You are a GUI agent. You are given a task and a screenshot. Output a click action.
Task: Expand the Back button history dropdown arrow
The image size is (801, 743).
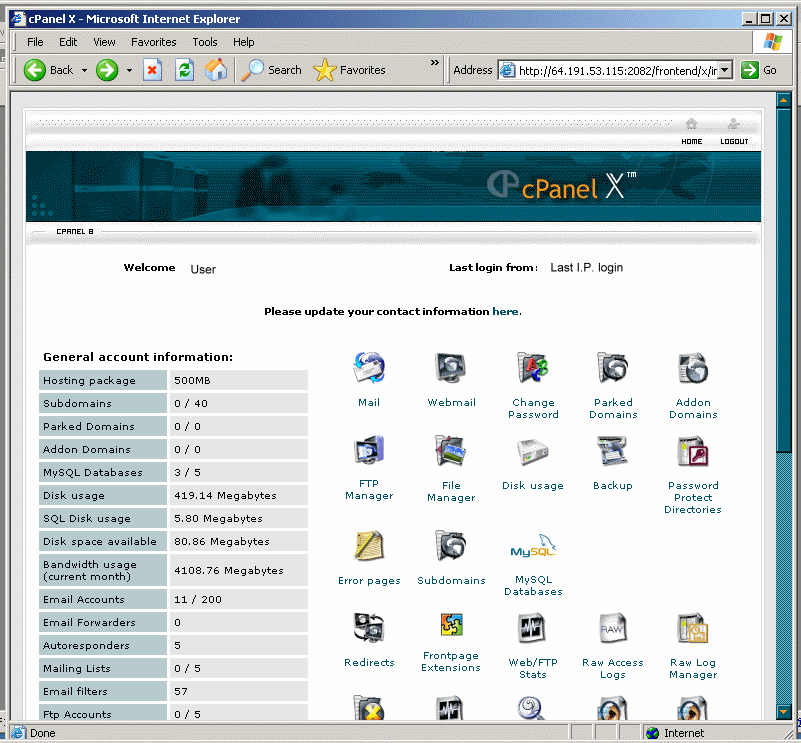pos(85,71)
